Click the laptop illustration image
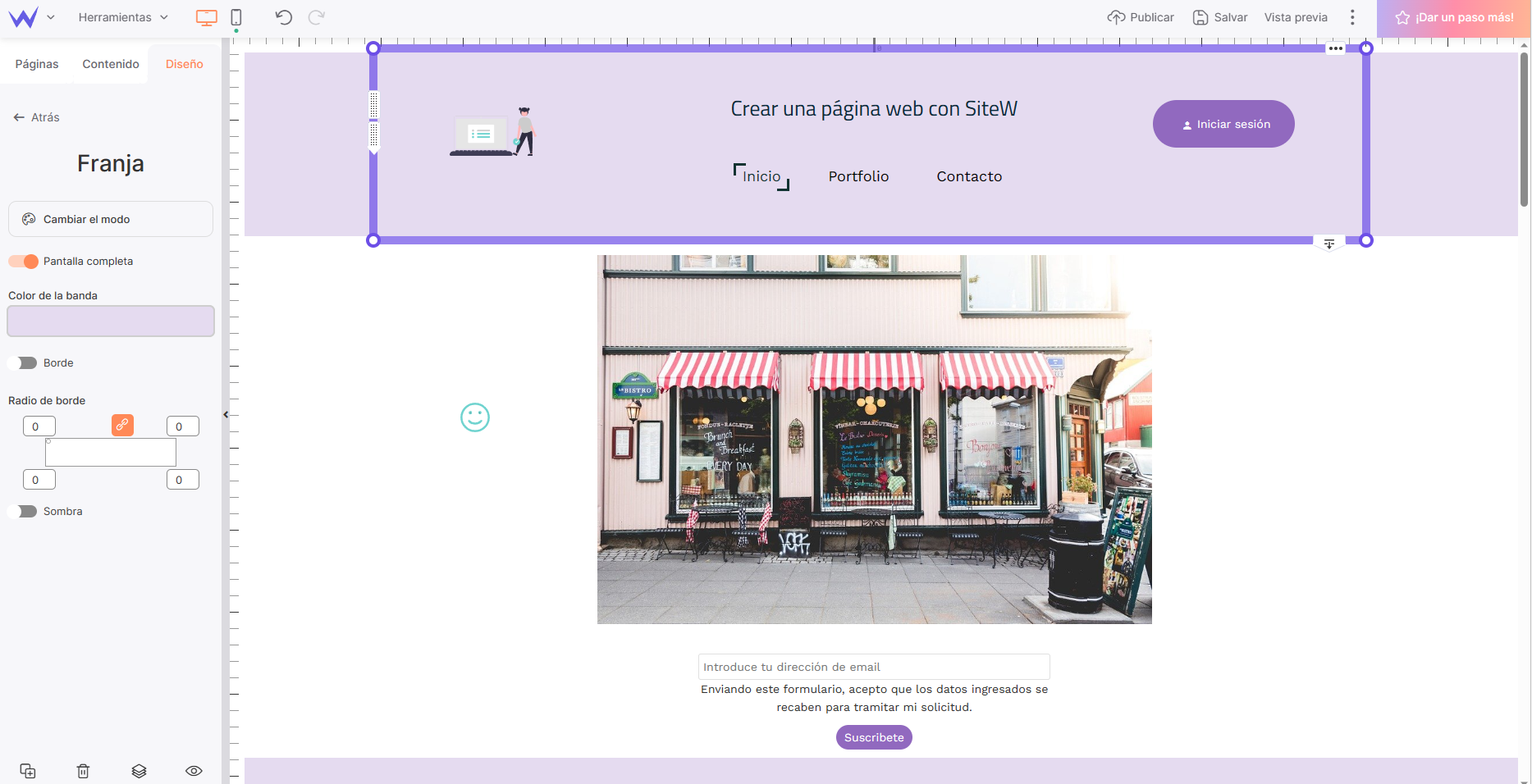Image resolution: width=1532 pixels, height=784 pixels. pyautogui.click(x=493, y=131)
